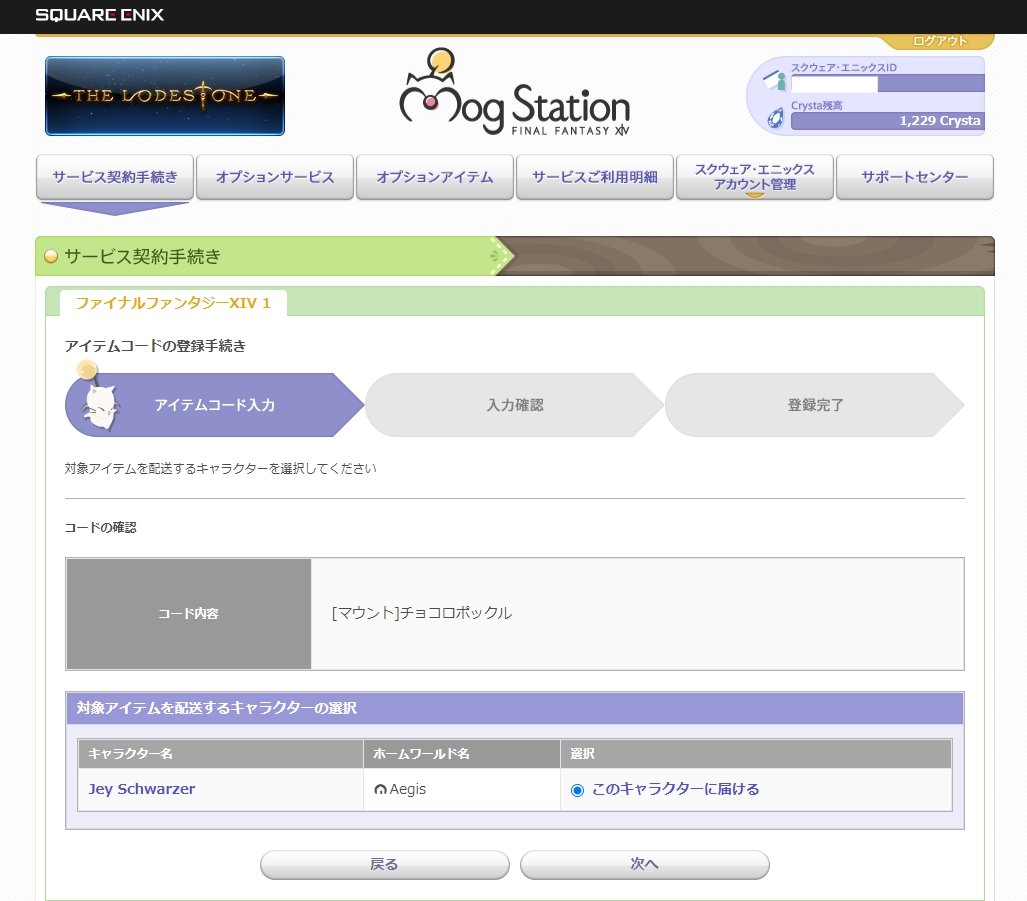Switch to ファイナルファンタジーXIV 1 tab
1027x901 pixels.
point(173,303)
